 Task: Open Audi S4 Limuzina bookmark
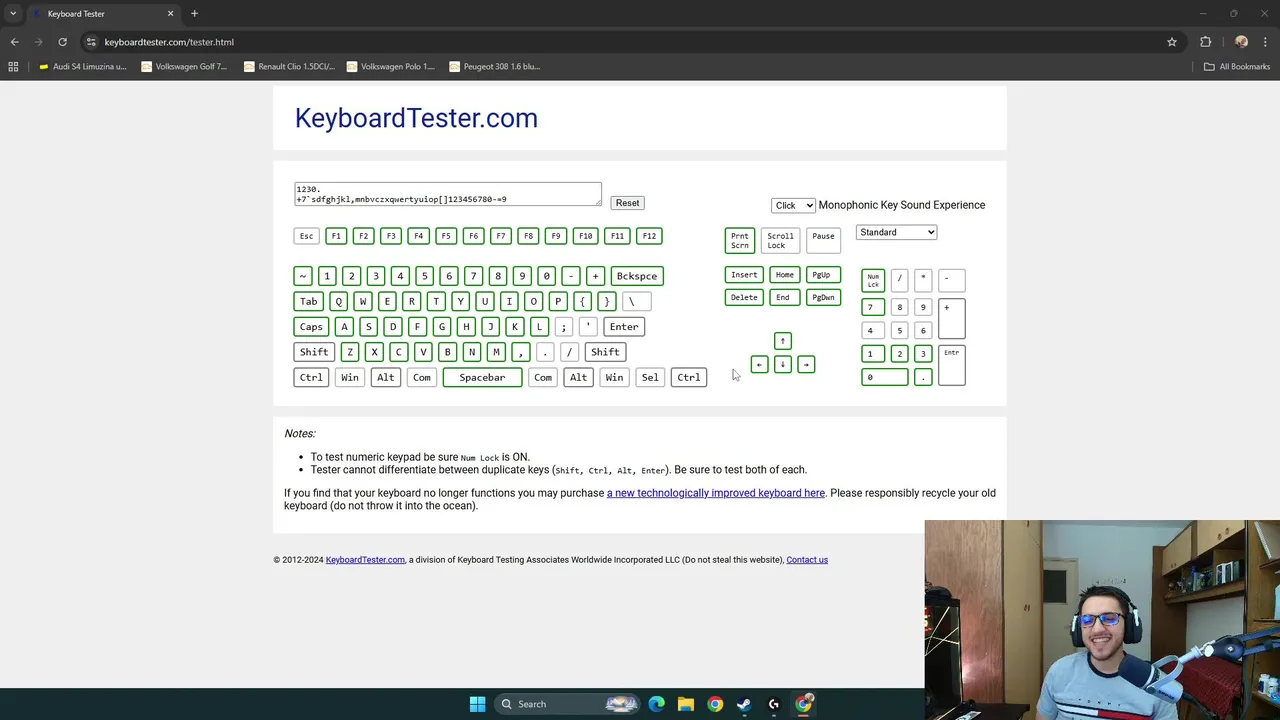(82, 67)
